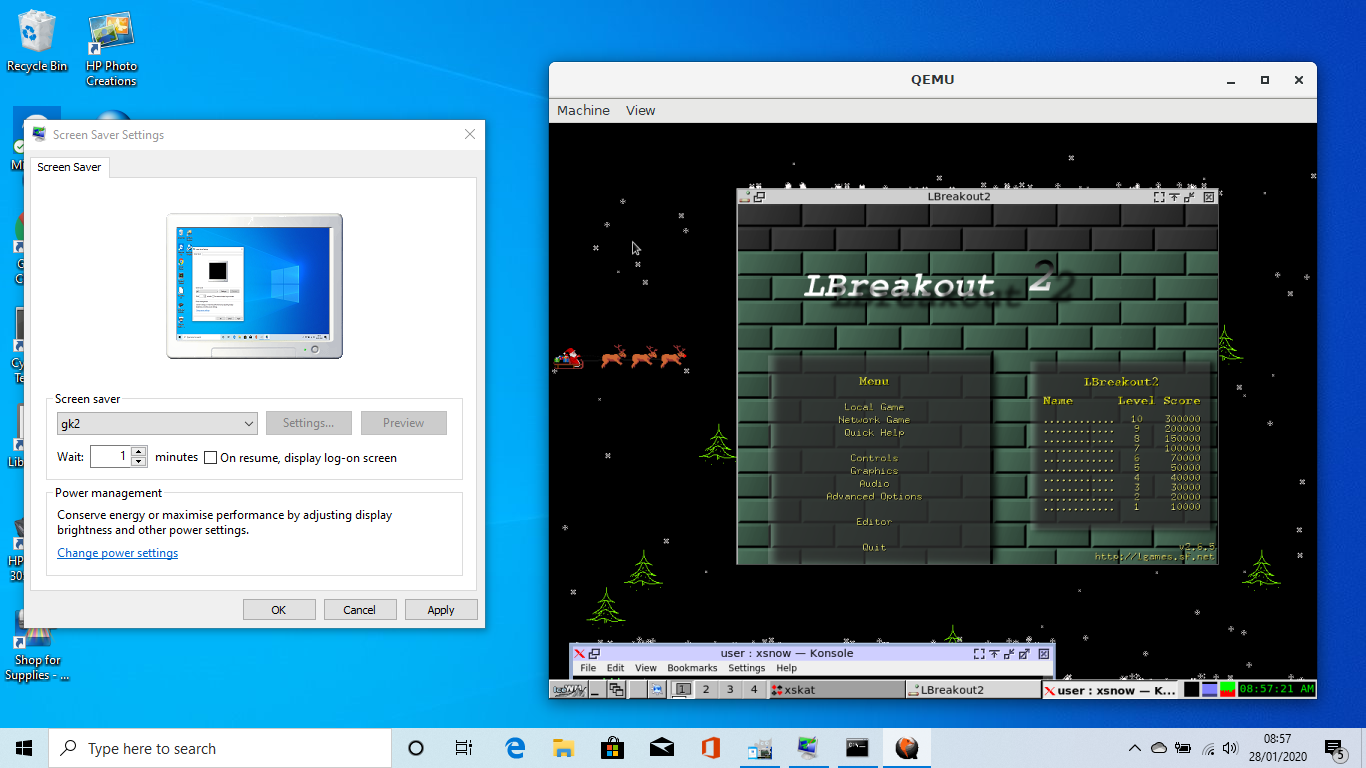Open Cortana circle icon on taskbar
1366x768 pixels.
point(416,748)
